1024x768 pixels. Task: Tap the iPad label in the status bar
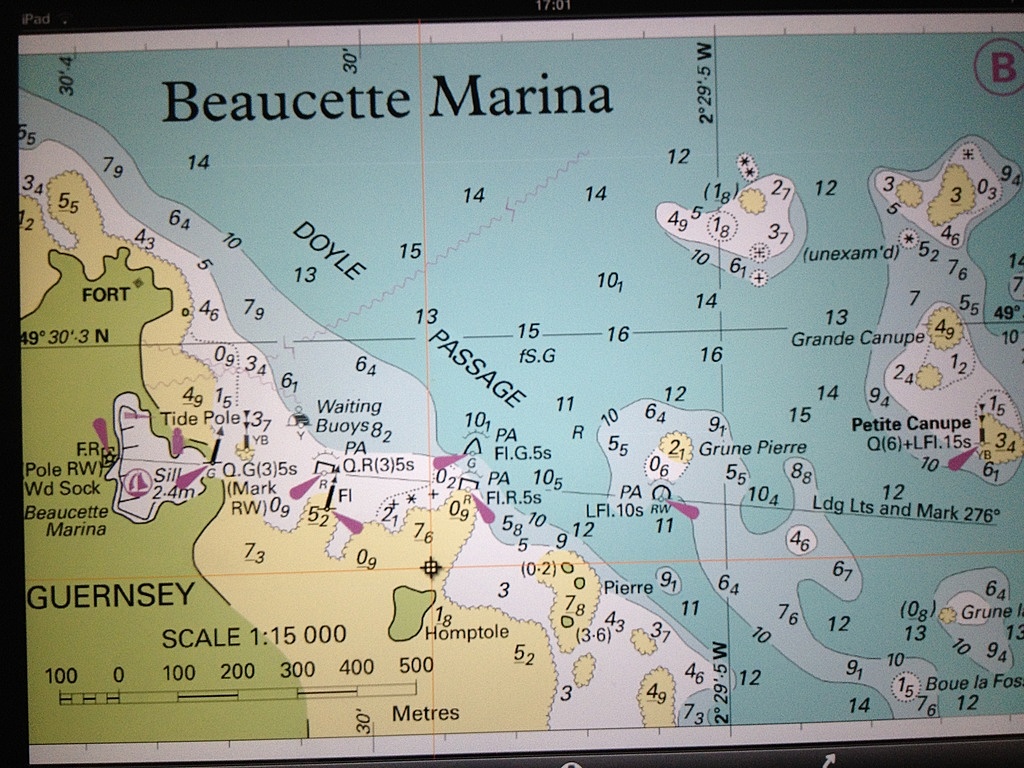(35, 18)
